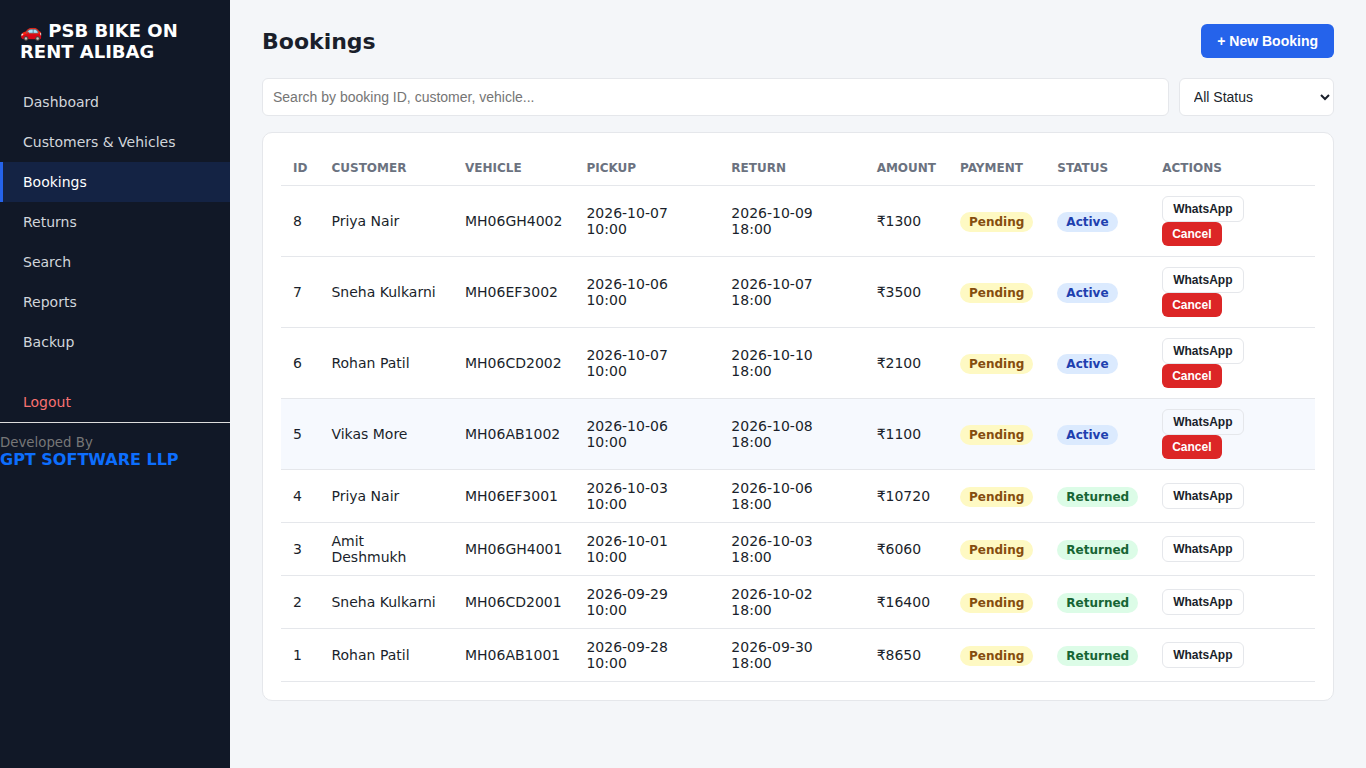Click the Active status of booking 6
Screen dimensions: 1366x768
[x=1087, y=364]
